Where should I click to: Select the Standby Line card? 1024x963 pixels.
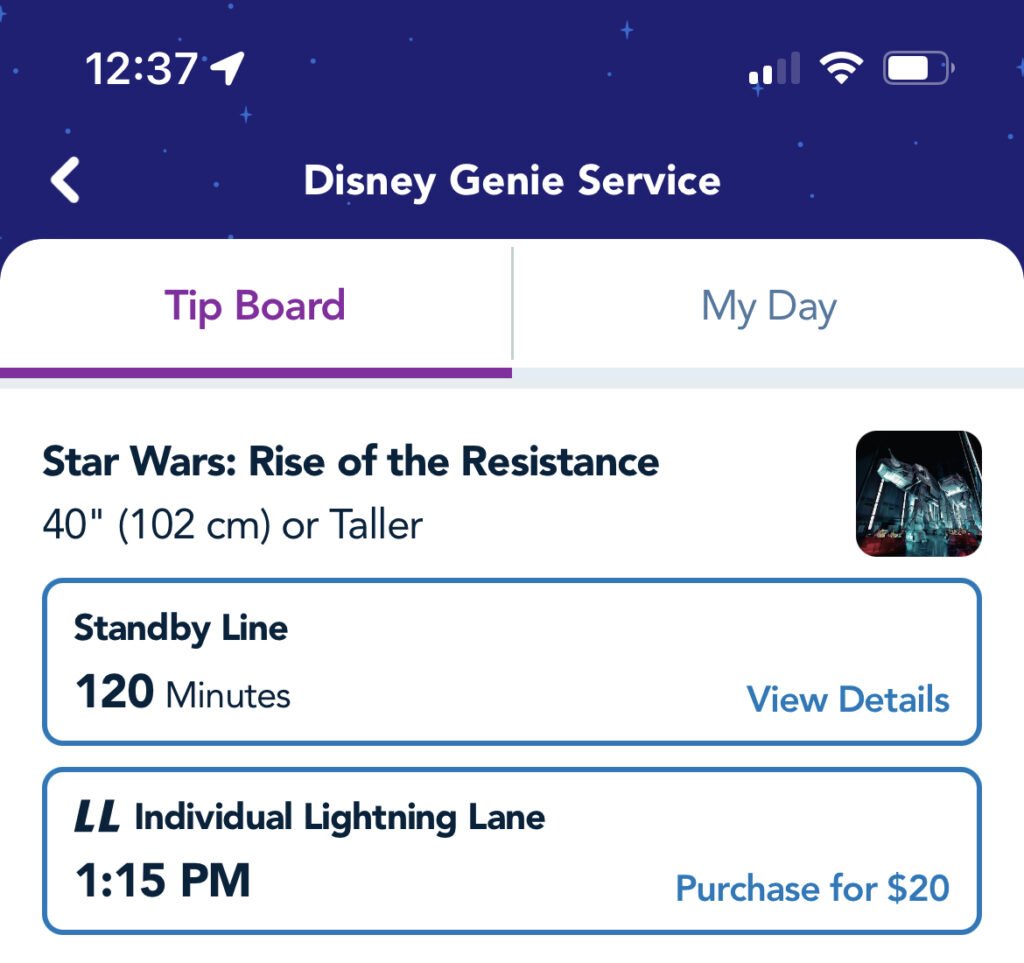512,660
